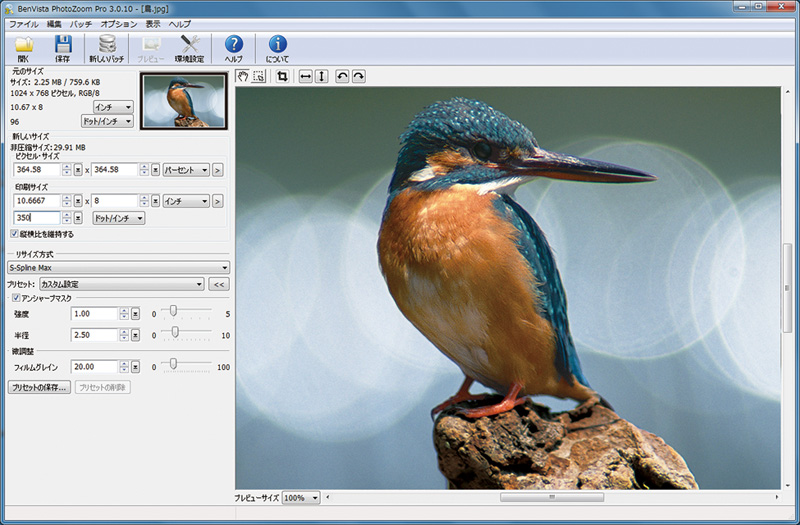
Task: Click the print width field showing 10.6667
Action: (x=37, y=201)
